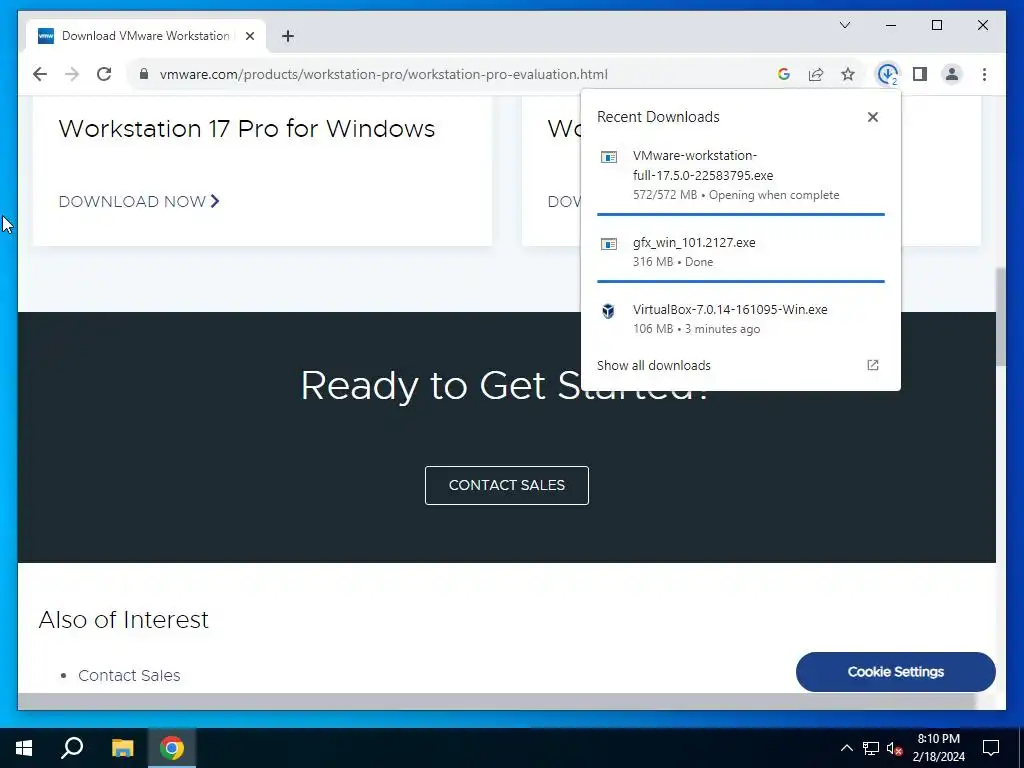
Task: Go back to the previous page
Action: pos(40,74)
